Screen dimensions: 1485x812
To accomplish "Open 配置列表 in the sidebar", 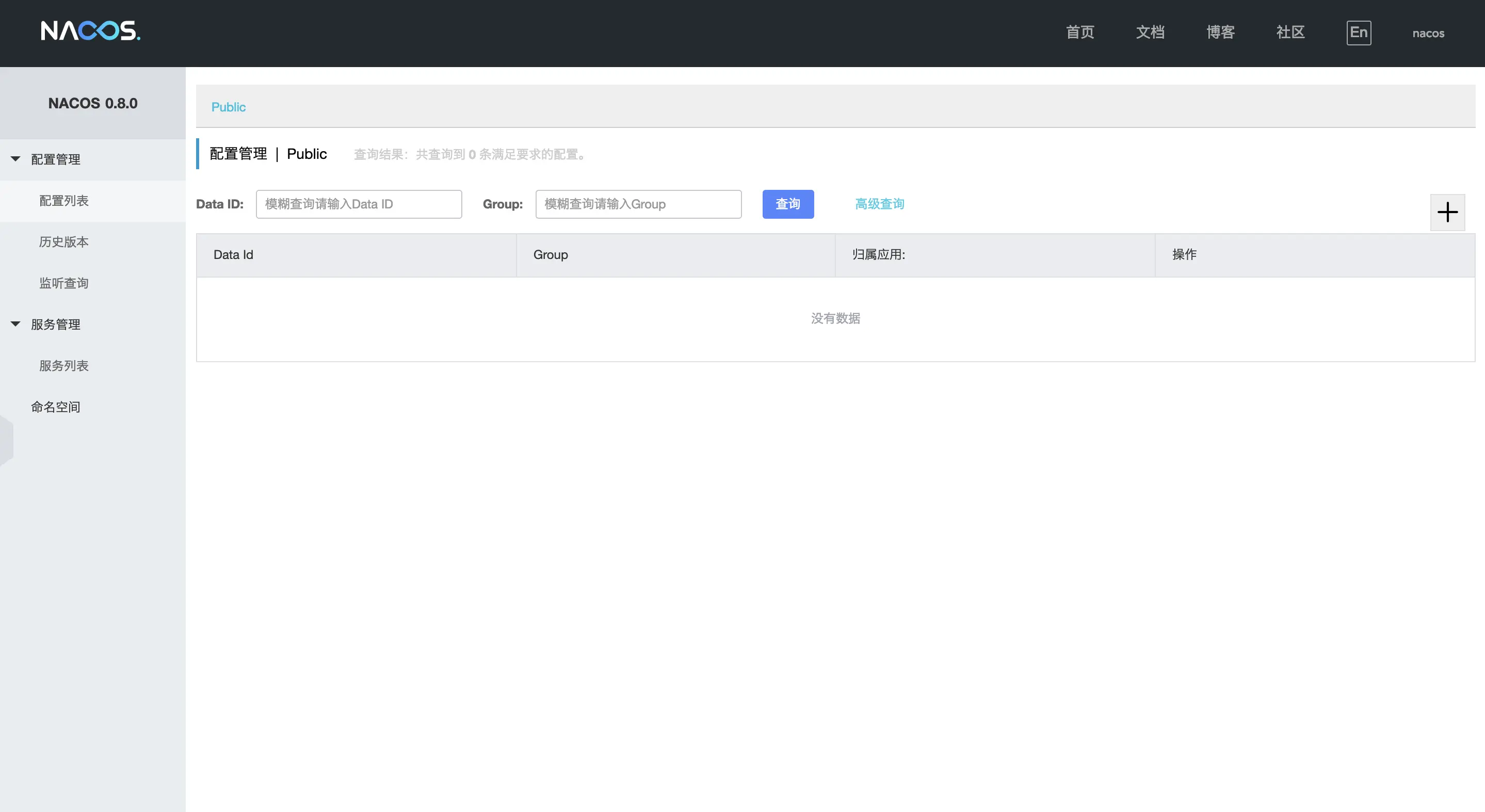I will click(64, 201).
